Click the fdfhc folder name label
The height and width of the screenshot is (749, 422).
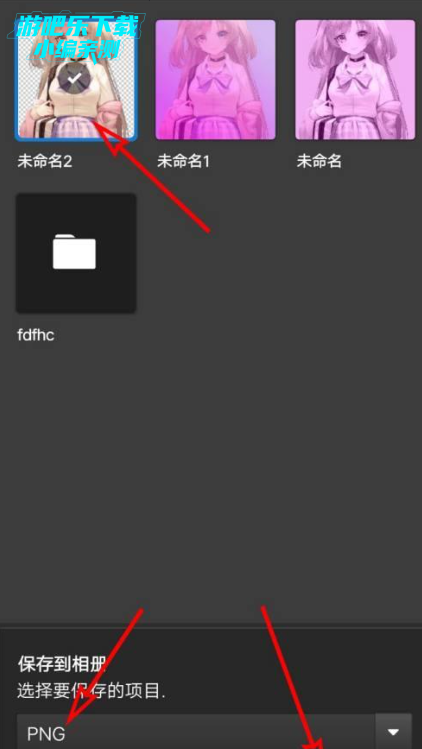[x=36, y=335]
